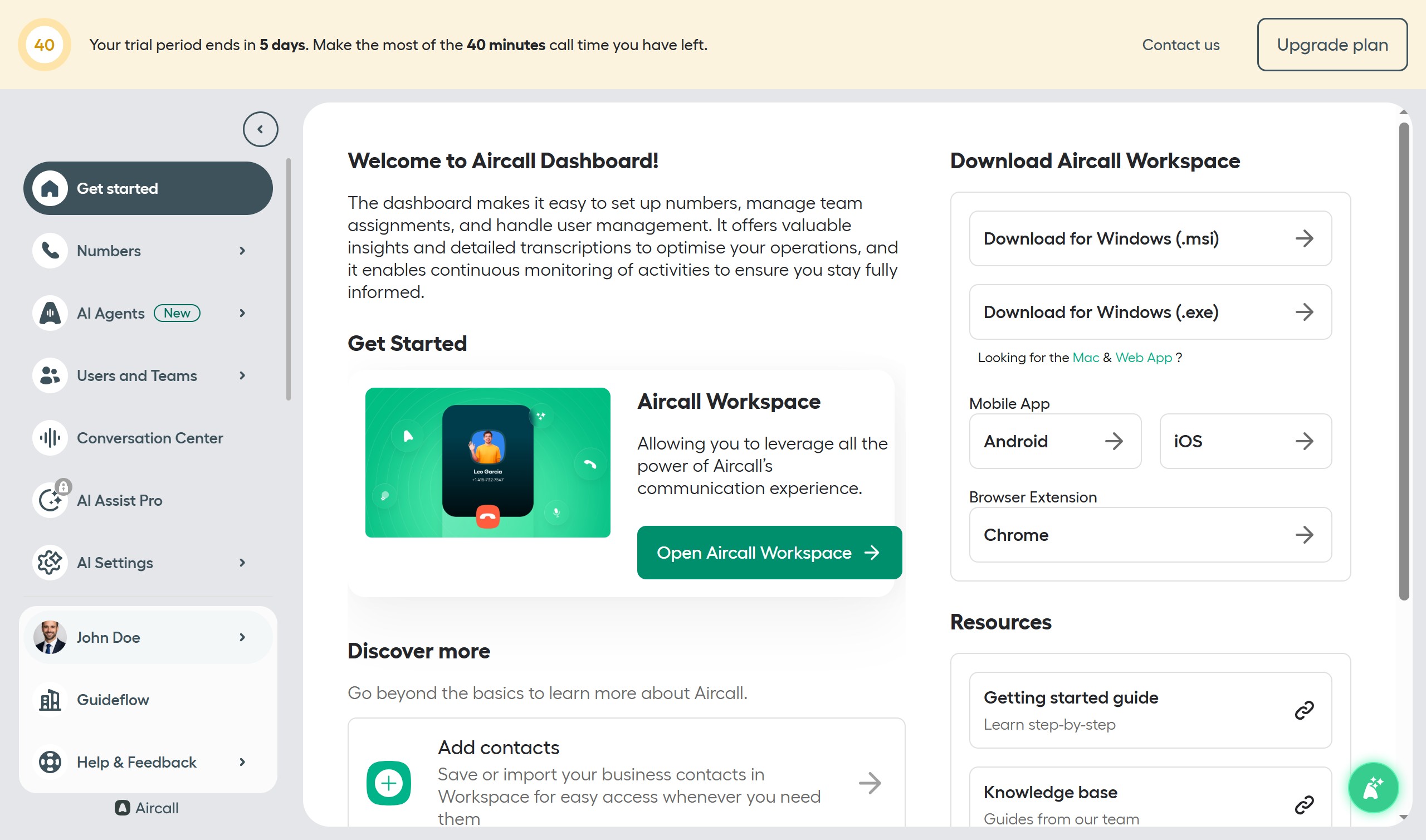Click the Android mobile app button
1426x840 pixels.
pos(1055,441)
